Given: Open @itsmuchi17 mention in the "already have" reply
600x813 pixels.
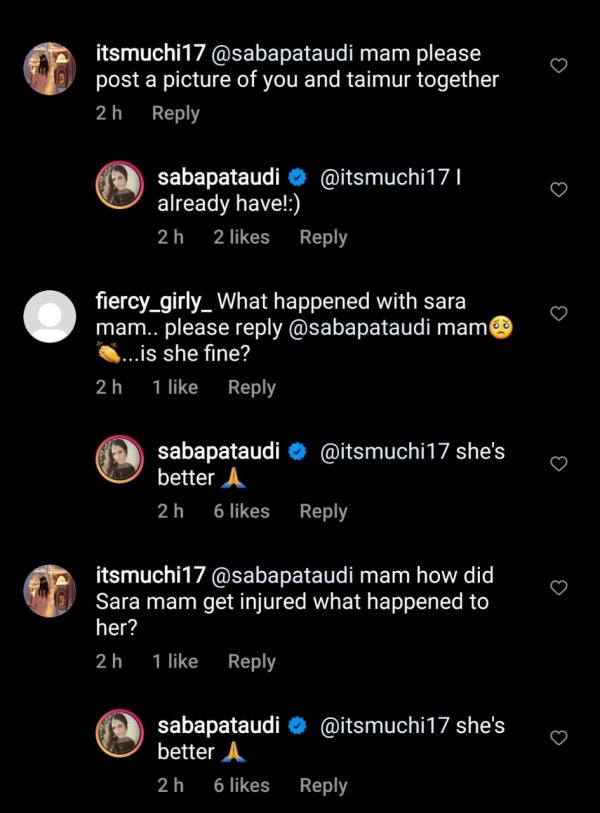Looking at the screenshot, I should click(383, 178).
